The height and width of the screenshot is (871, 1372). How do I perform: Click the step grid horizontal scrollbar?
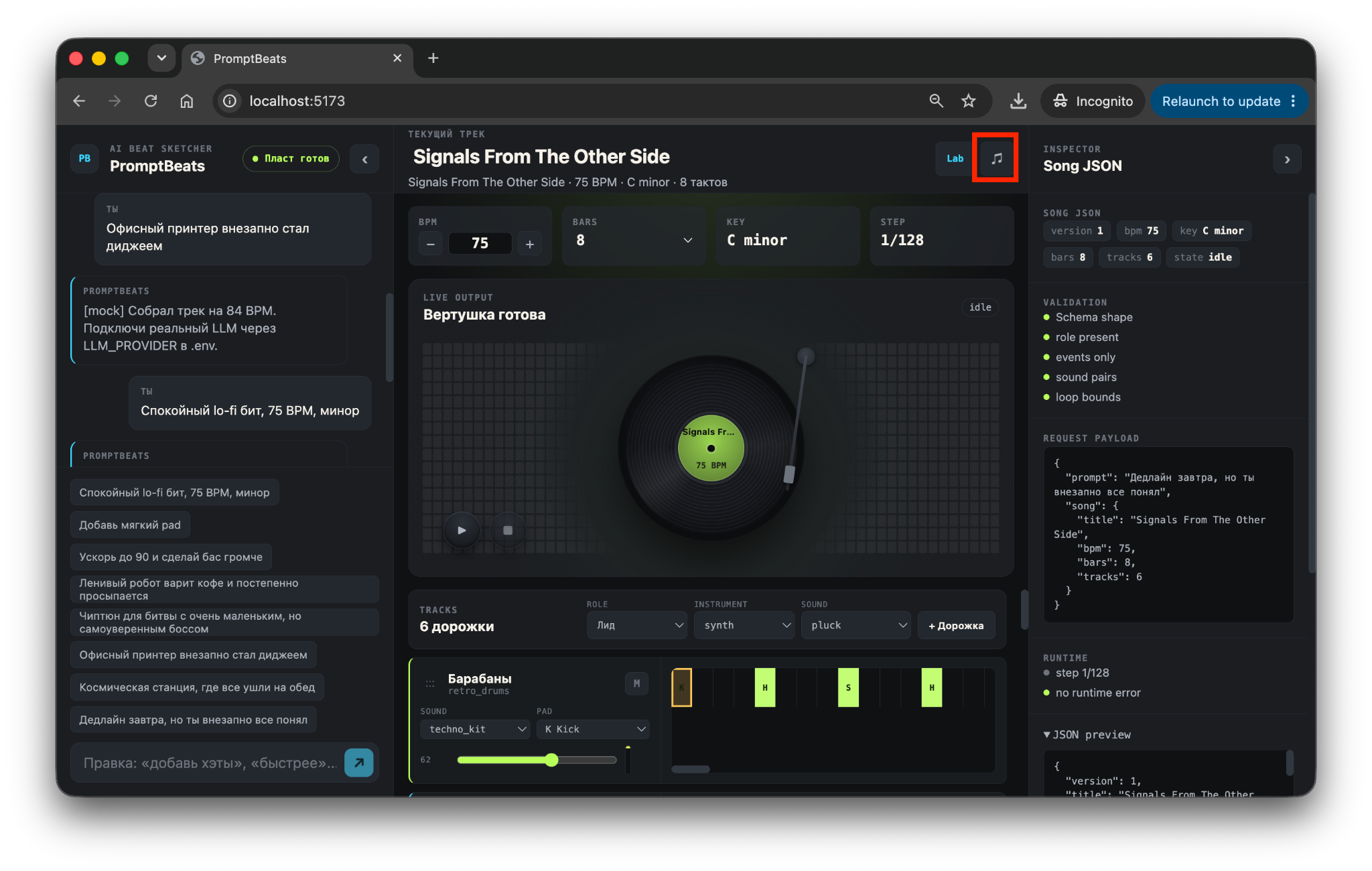(690, 769)
